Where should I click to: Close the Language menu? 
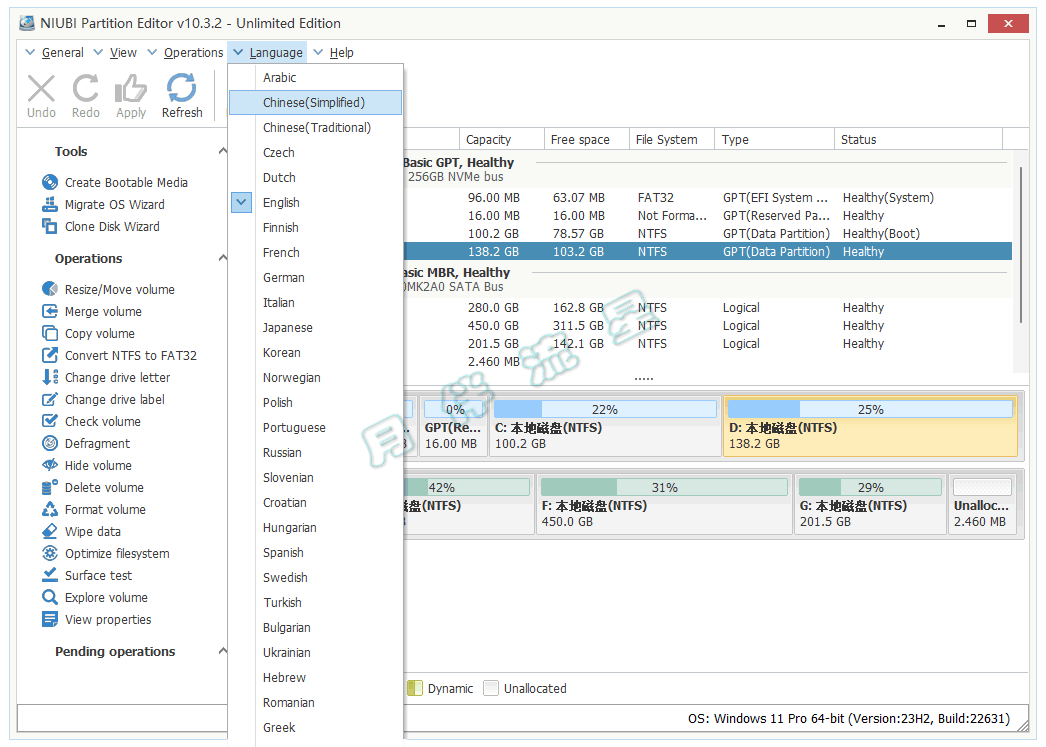click(x=268, y=53)
